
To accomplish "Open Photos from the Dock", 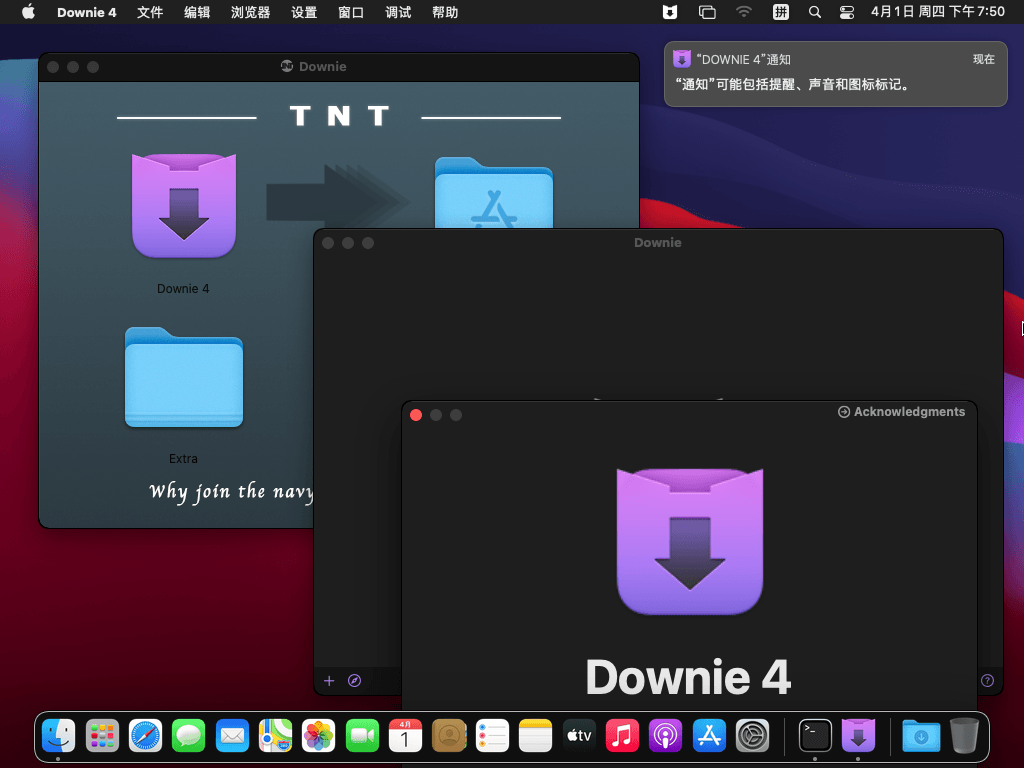I will click(x=319, y=736).
